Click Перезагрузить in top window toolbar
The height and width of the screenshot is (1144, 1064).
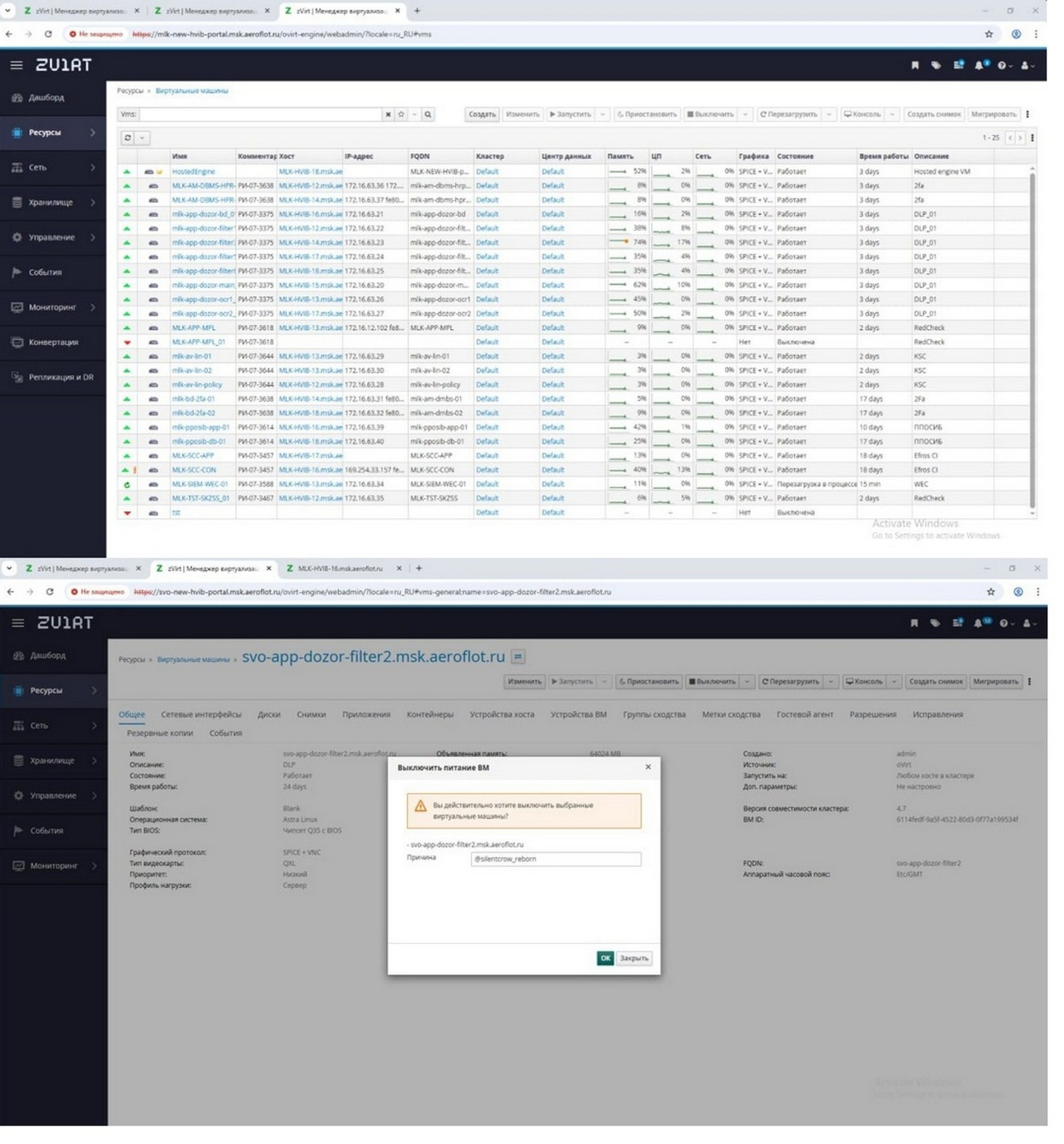[x=789, y=114]
